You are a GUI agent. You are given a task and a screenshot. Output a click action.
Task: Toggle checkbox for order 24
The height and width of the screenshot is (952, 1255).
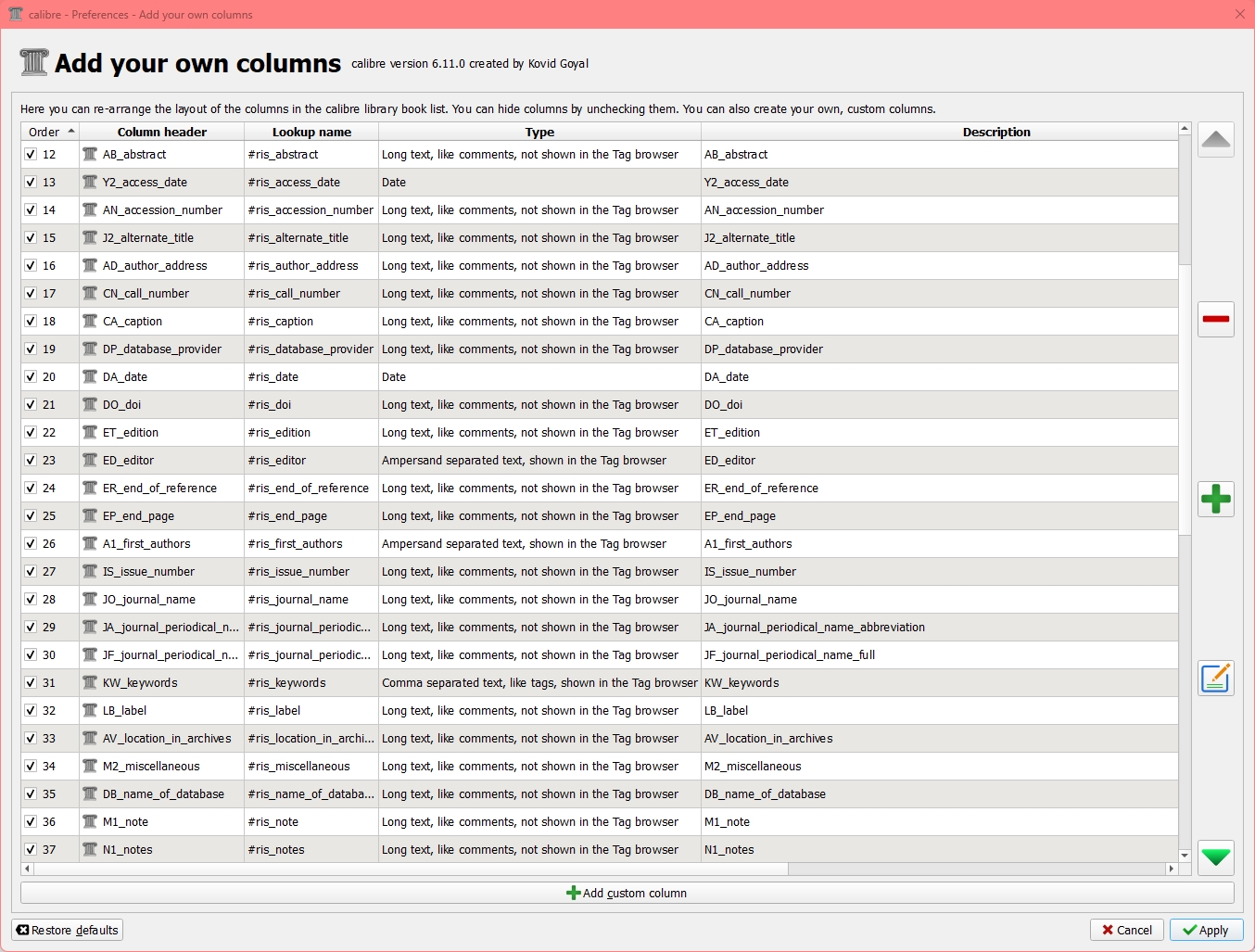point(31,489)
